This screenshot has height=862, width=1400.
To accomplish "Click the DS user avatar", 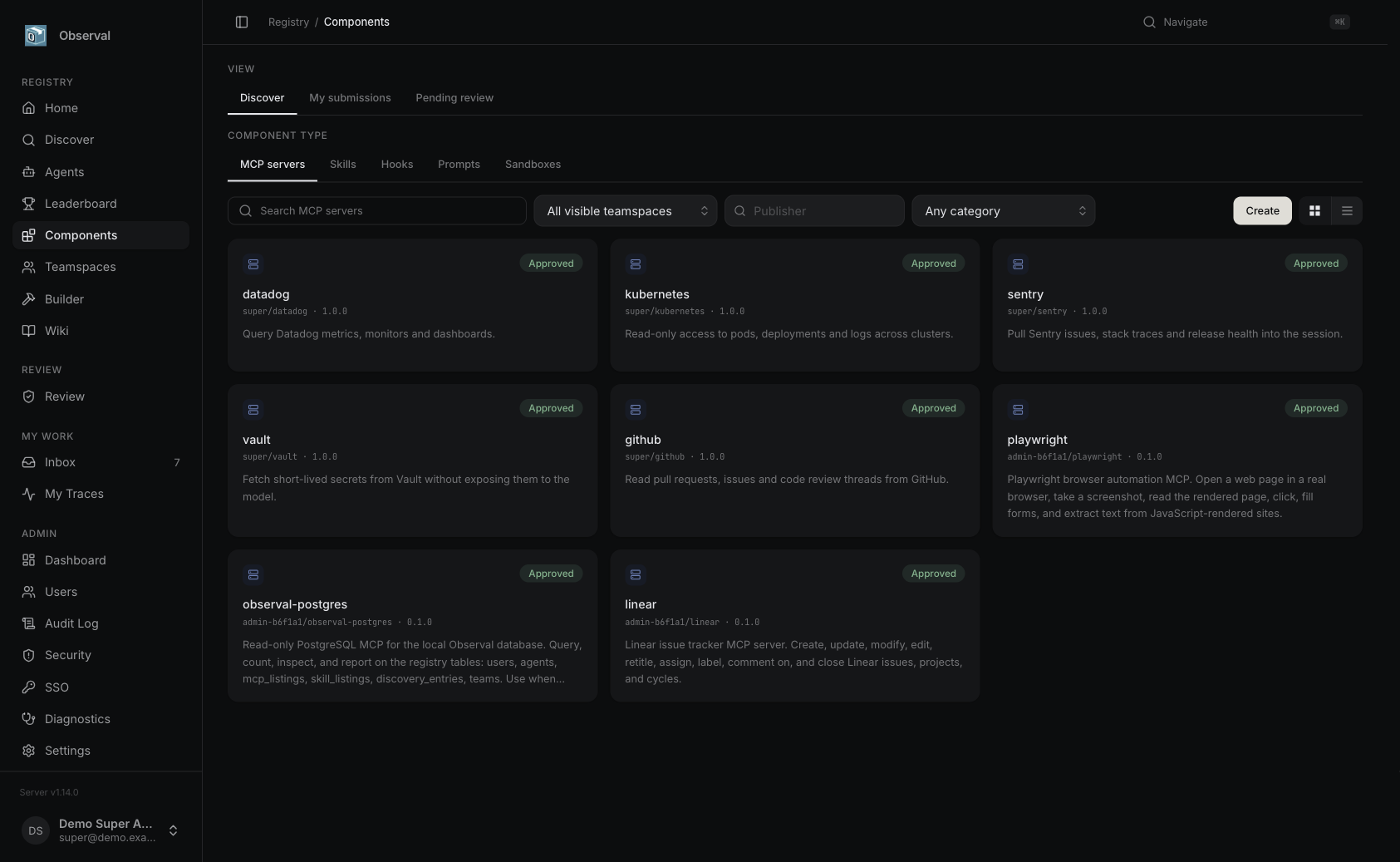I will click(x=36, y=830).
